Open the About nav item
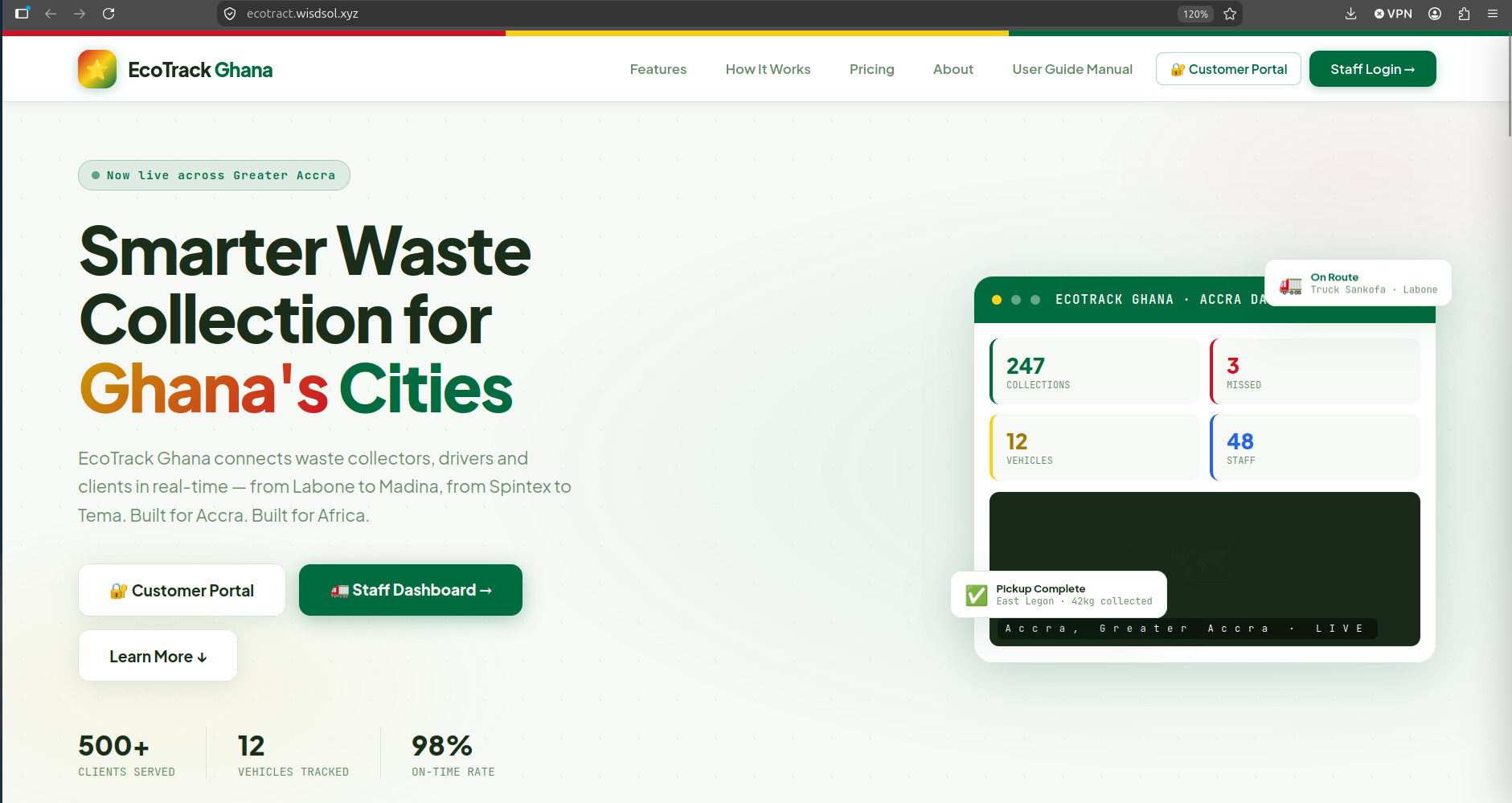 point(953,69)
